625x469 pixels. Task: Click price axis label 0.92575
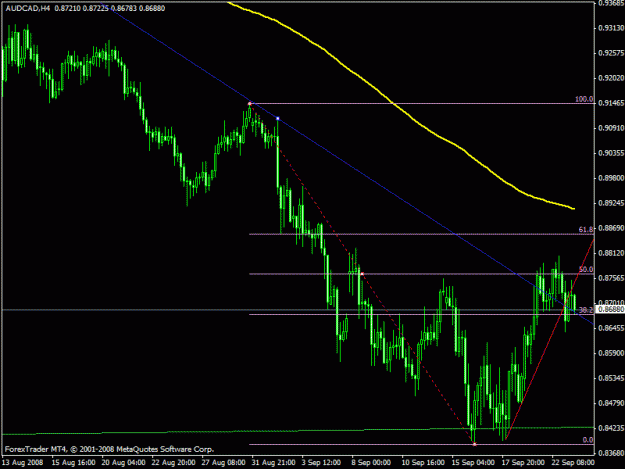(x=611, y=53)
